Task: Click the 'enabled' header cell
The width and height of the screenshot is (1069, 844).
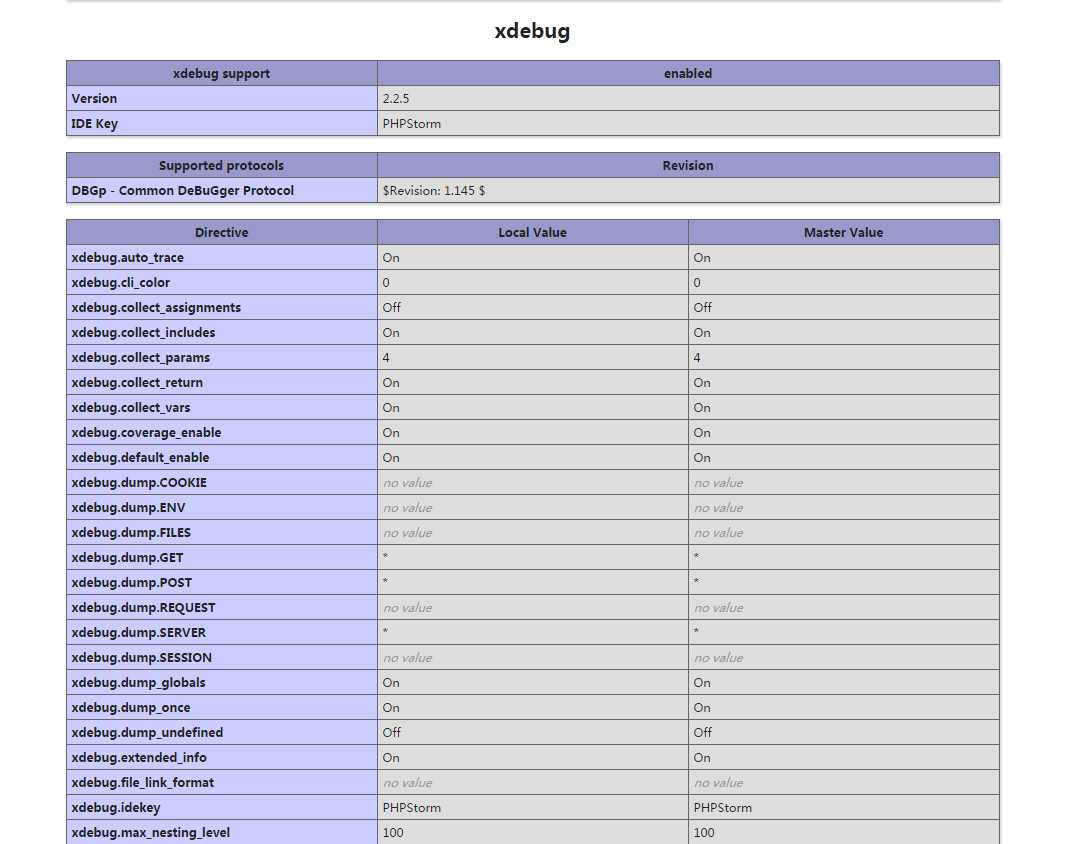Action: point(688,73)
